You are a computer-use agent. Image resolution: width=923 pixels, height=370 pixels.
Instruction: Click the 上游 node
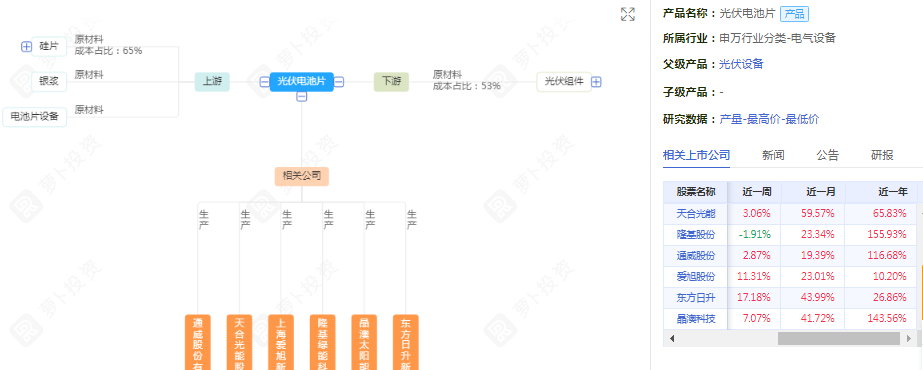(212, 82)
